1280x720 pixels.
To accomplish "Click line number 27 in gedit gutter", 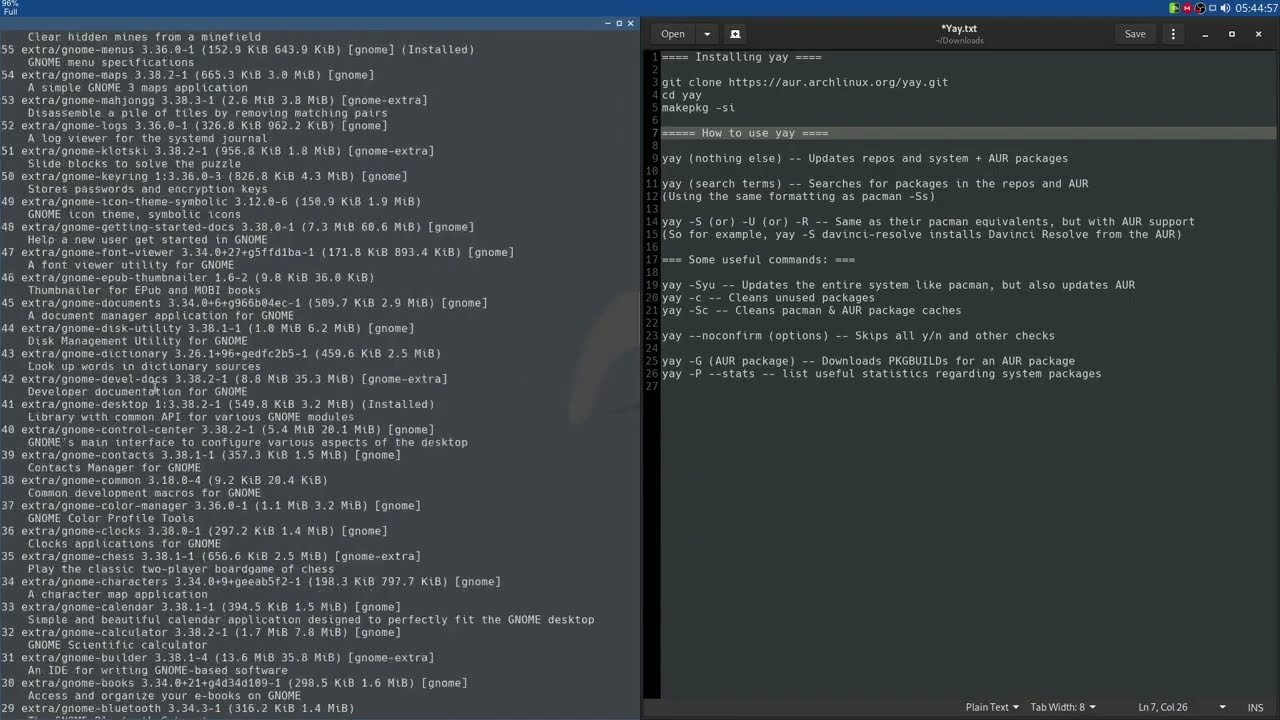I will (x=652, y=387).
